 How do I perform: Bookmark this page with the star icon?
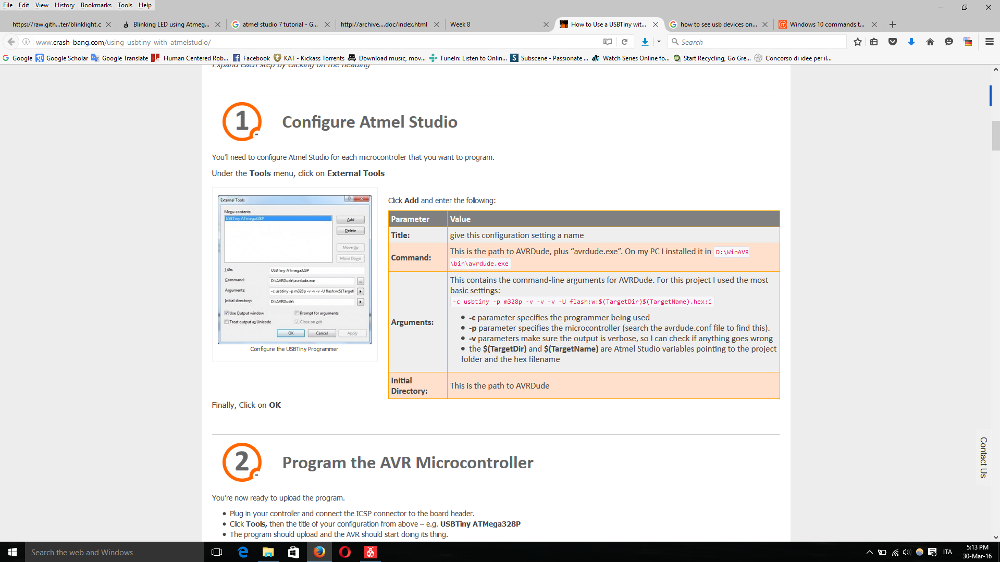click(x=857, y=41)
